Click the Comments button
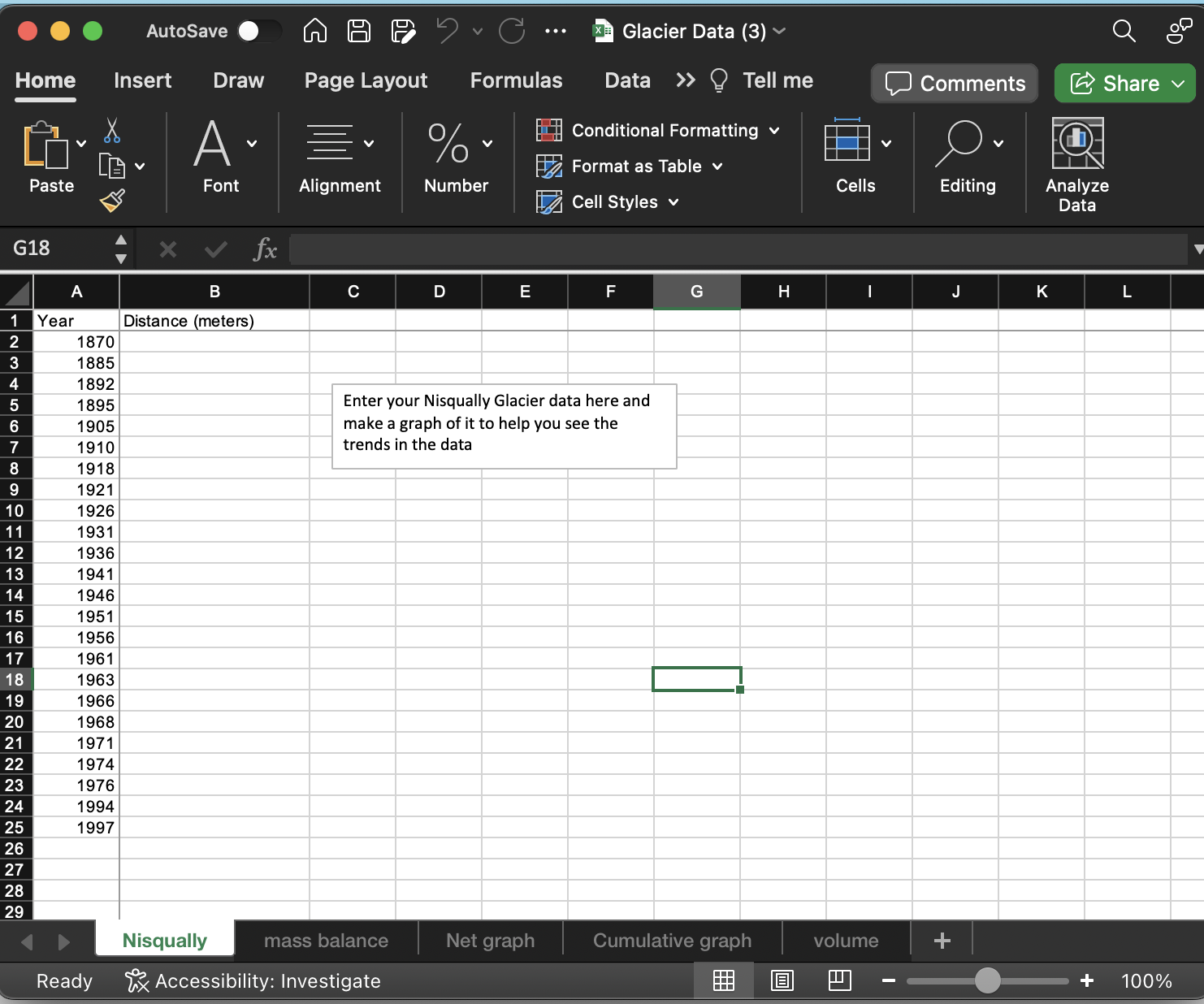 point(954,83)
